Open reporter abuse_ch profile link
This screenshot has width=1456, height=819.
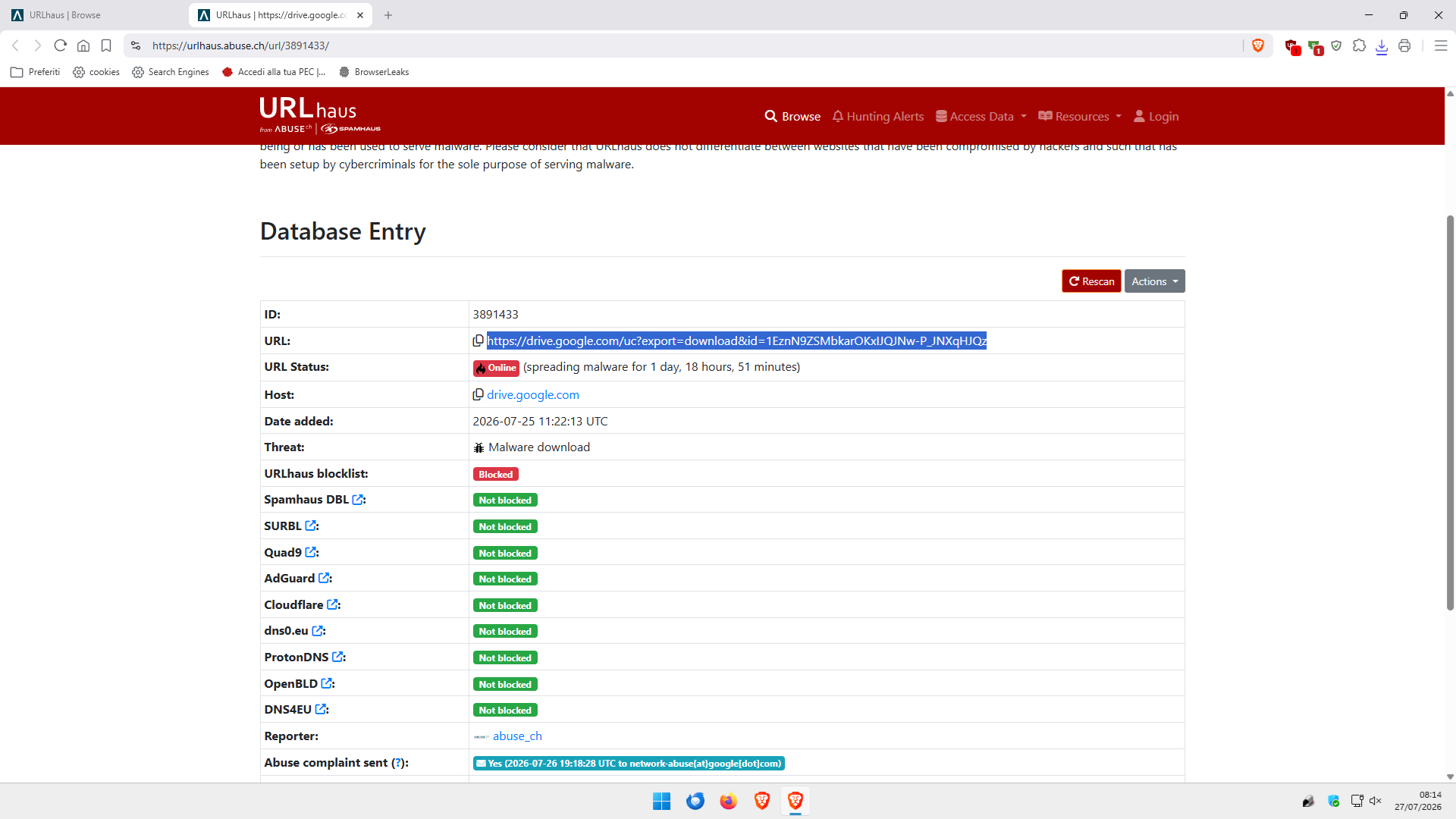(517, 736)
